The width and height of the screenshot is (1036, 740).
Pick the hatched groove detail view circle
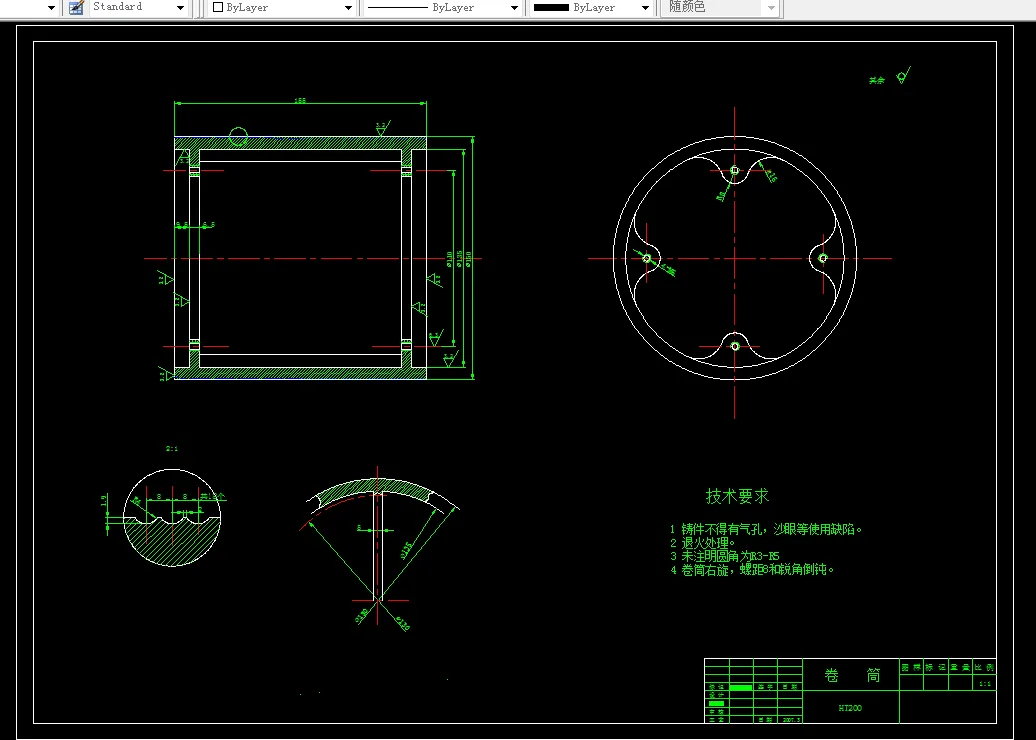[172, 518]
